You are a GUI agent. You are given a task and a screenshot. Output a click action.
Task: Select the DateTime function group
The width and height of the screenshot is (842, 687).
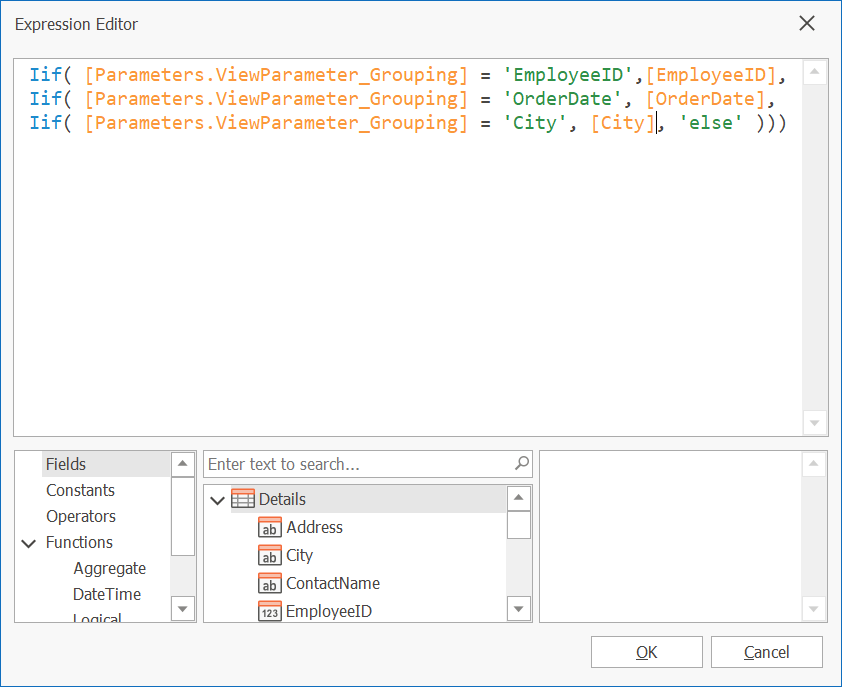(107, 594)
